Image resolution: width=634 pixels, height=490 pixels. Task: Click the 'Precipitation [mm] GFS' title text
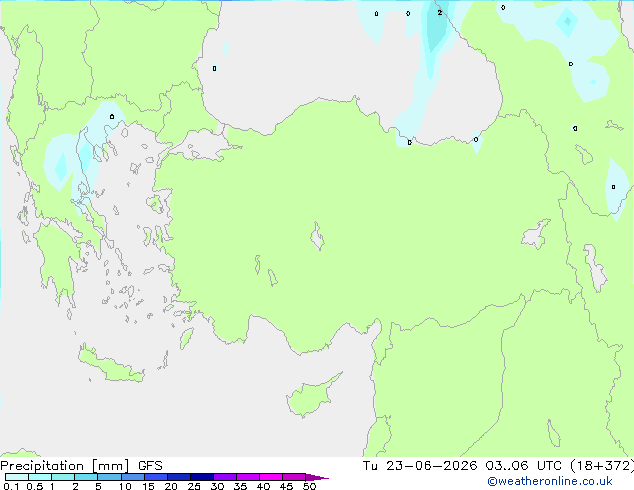point(81,466)
